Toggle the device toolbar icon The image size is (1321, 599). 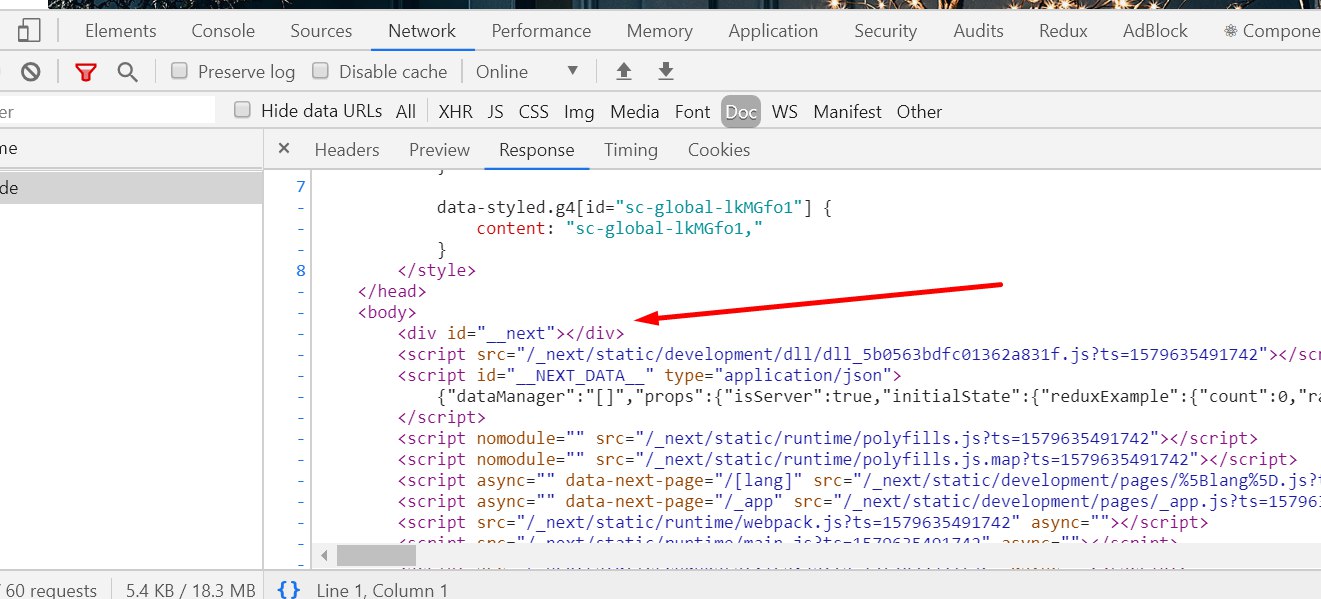(x=30, y=31)
